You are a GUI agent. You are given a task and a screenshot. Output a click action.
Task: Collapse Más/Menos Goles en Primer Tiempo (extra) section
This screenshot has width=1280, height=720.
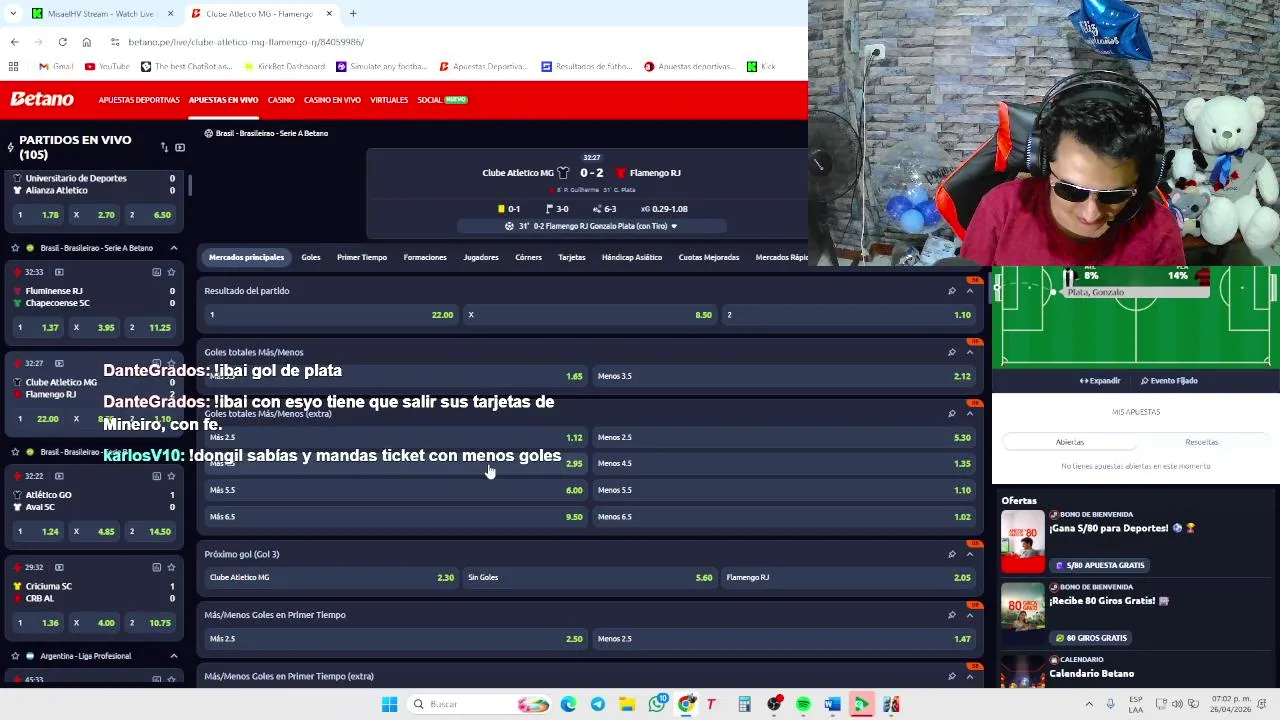pyautogui.click(x=969, y=676)
